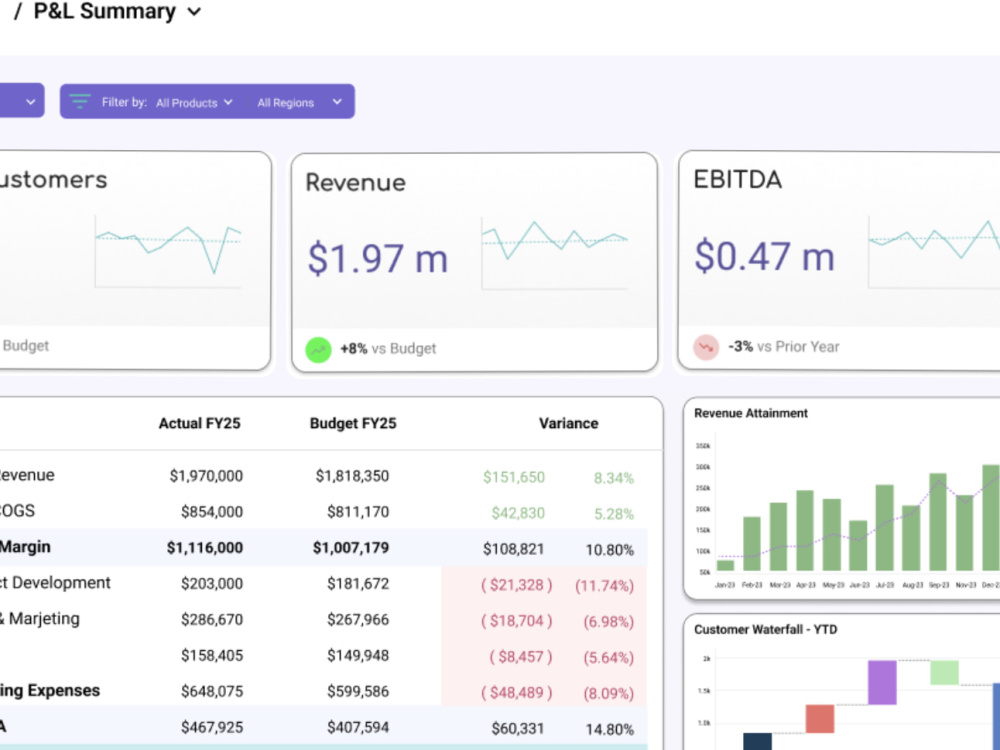The image size is (1000, 750).
Task: Select Margin actual $1,116,000 cell
Action: pyautogui.click(x=205, y=548)
